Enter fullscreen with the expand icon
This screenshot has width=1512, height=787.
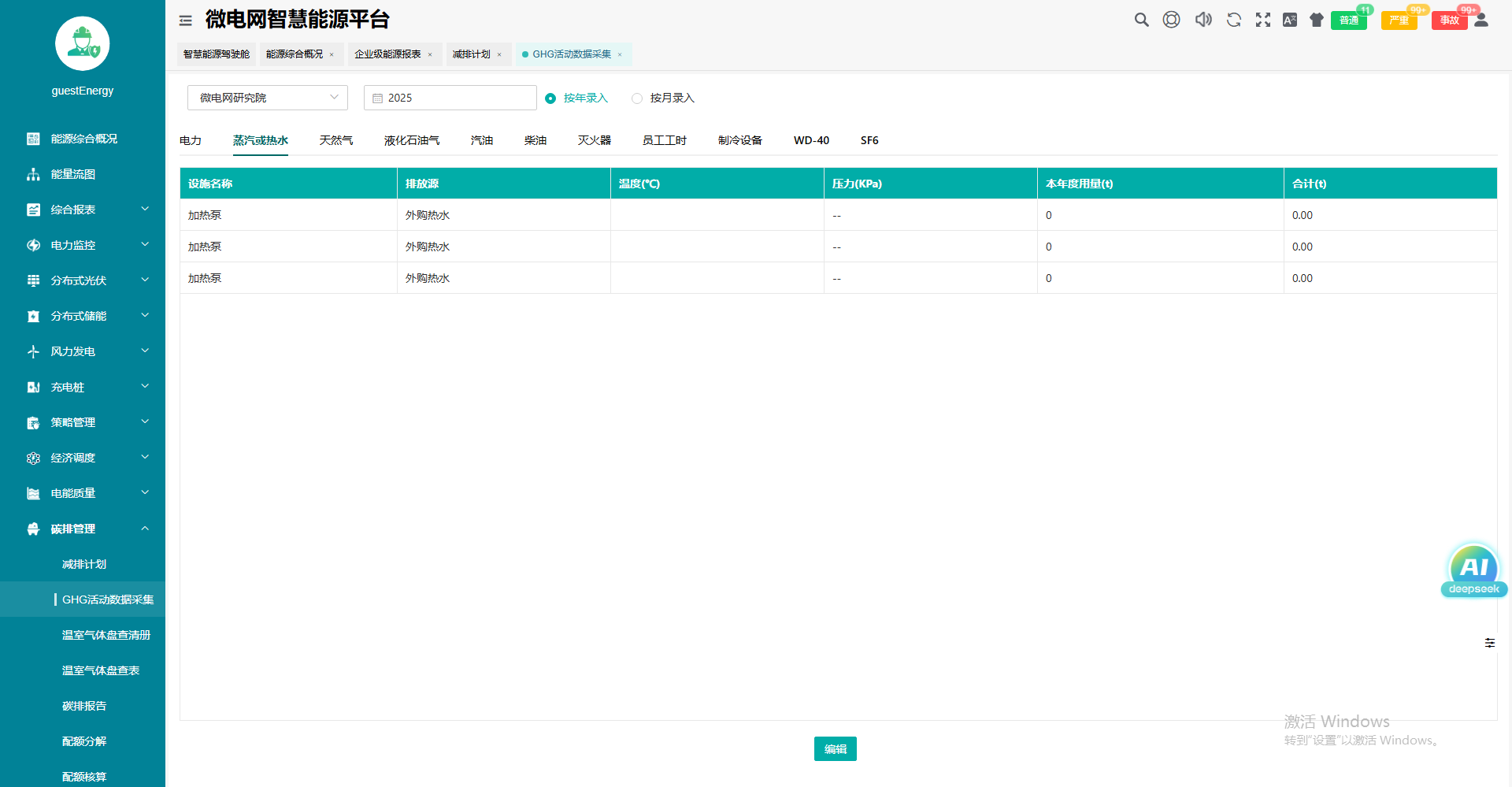click(1263, 20)
